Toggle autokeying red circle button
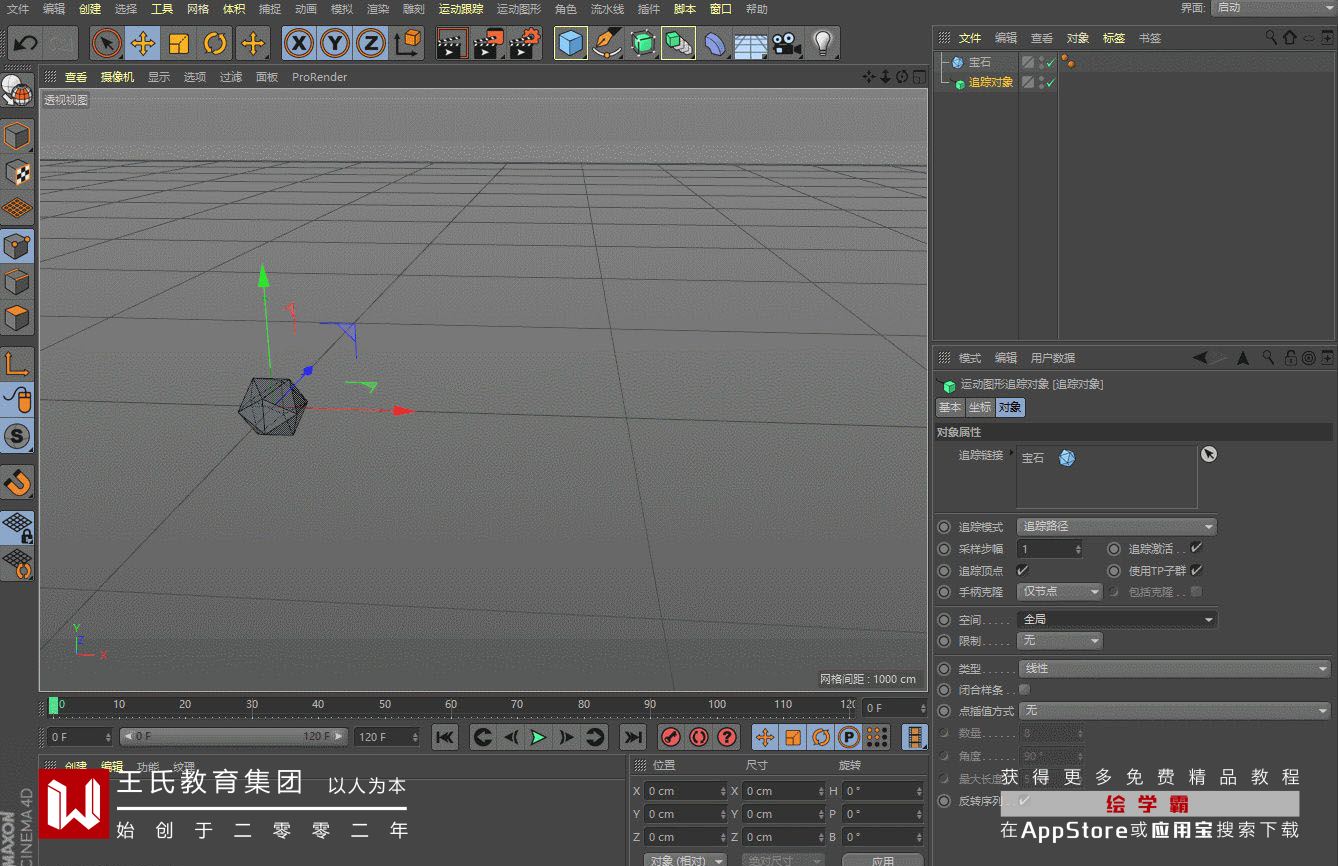The image size is (1338, 866). 699,738
